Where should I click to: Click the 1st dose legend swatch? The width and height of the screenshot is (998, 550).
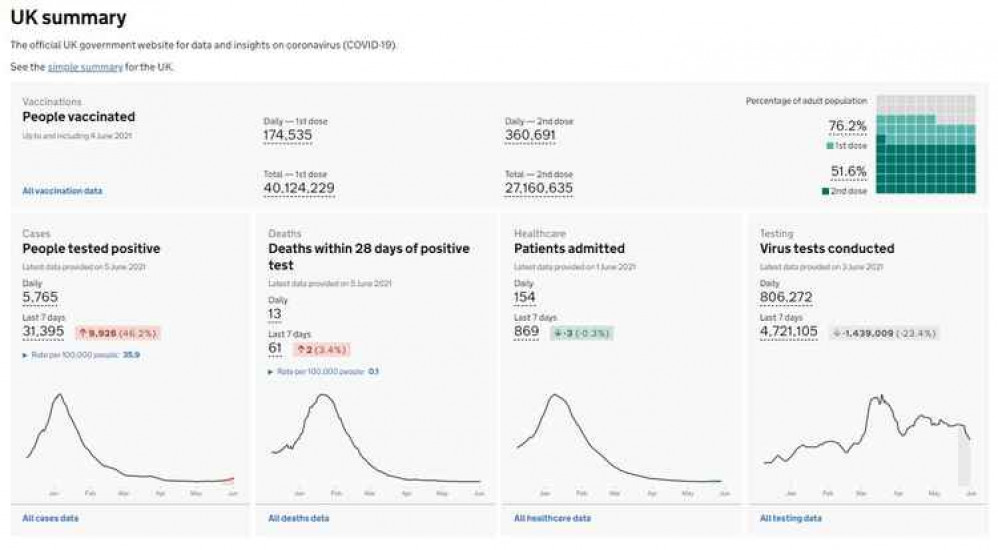(831, 146)
